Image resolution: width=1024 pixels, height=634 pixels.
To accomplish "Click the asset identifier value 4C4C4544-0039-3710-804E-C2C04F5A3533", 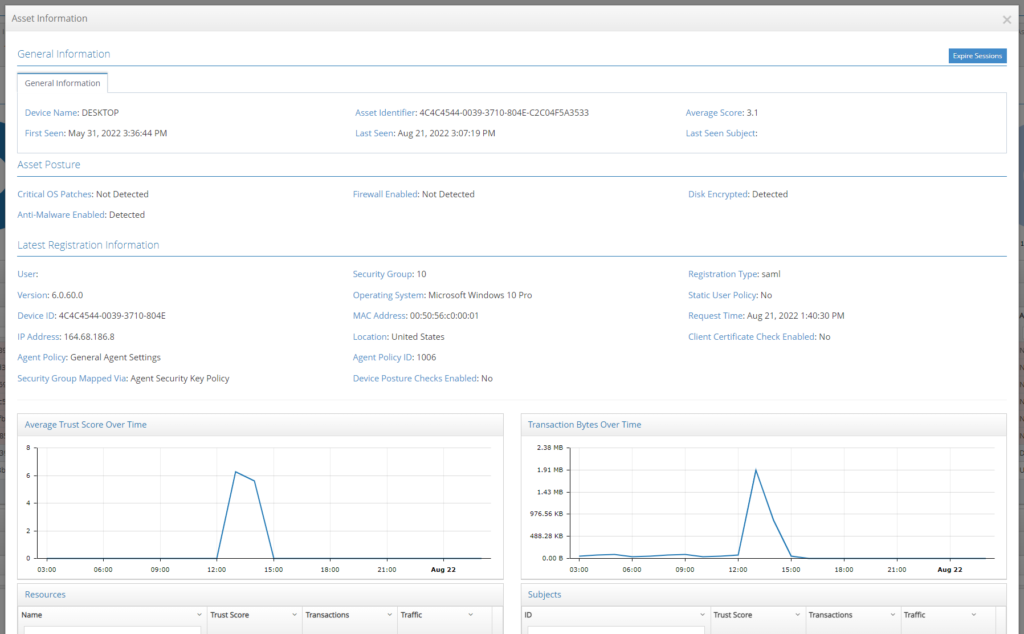I will pos(504,112).
